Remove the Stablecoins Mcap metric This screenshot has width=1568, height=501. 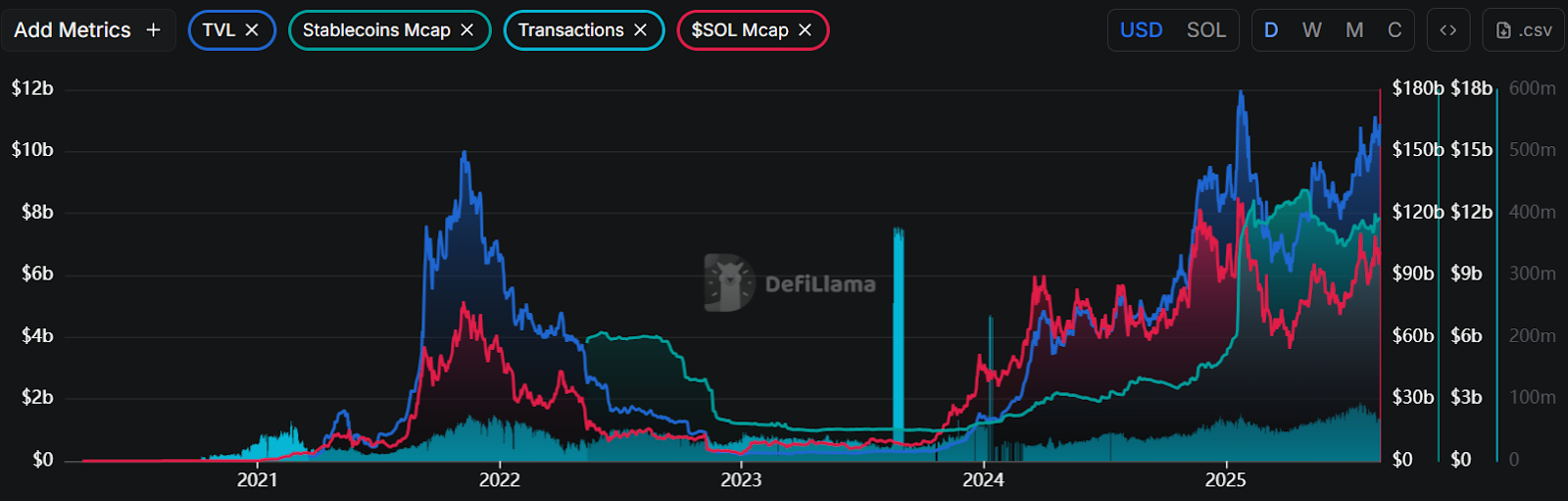[467, 30]
